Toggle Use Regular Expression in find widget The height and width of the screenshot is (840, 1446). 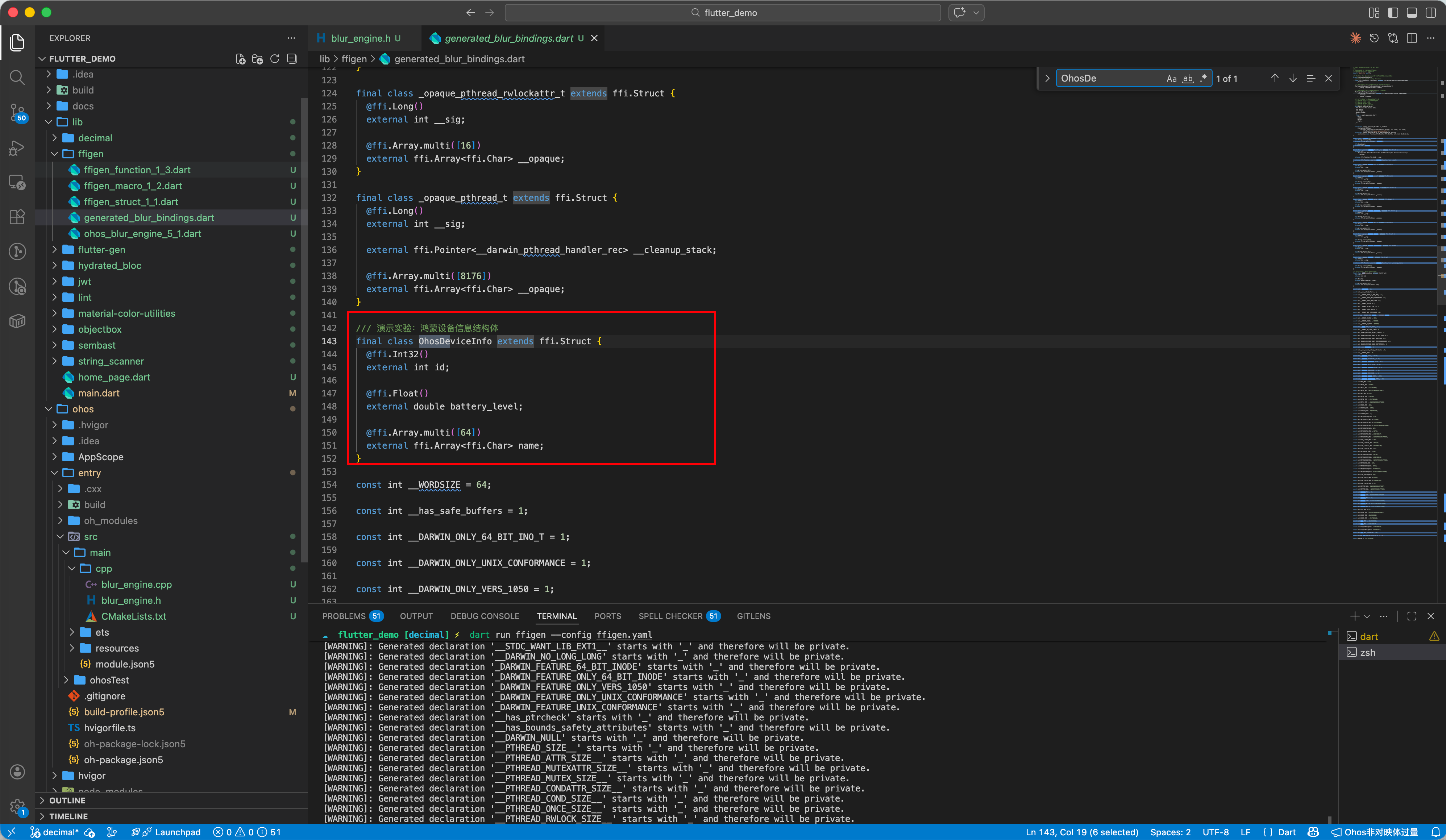click(1203, 79)
